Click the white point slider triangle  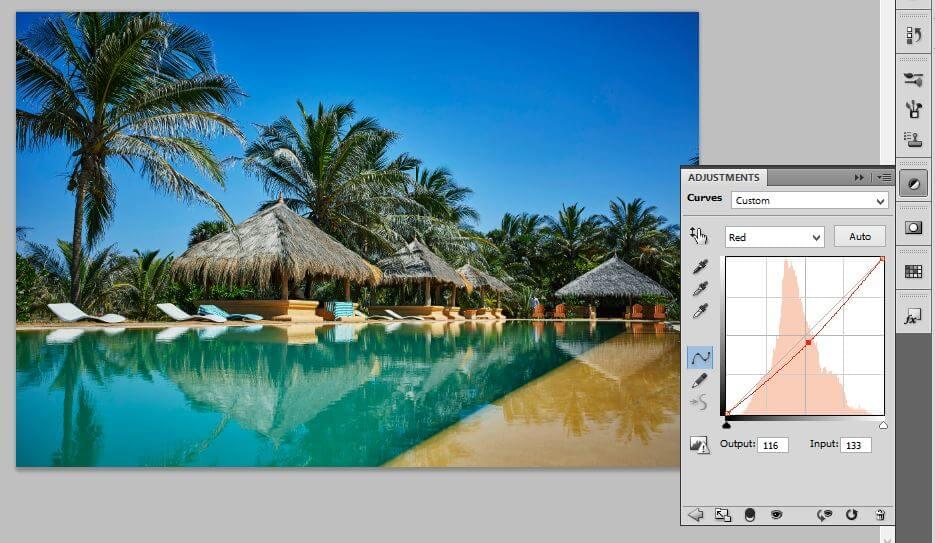pyautogui.click(x=883, y=425)
